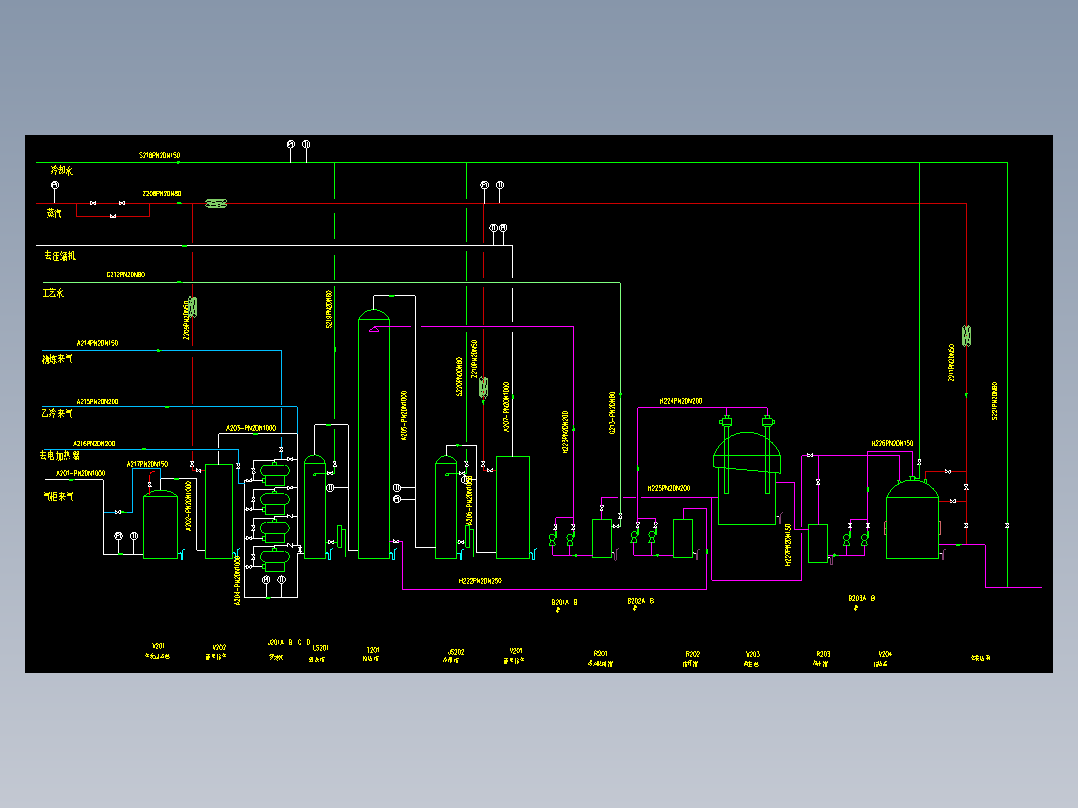Image resolution: width=1078 pixels, height=808 pixels.
Task: Click the horizontal A205-PN20N1000 label above V202
Action: [x=251, y=428]
